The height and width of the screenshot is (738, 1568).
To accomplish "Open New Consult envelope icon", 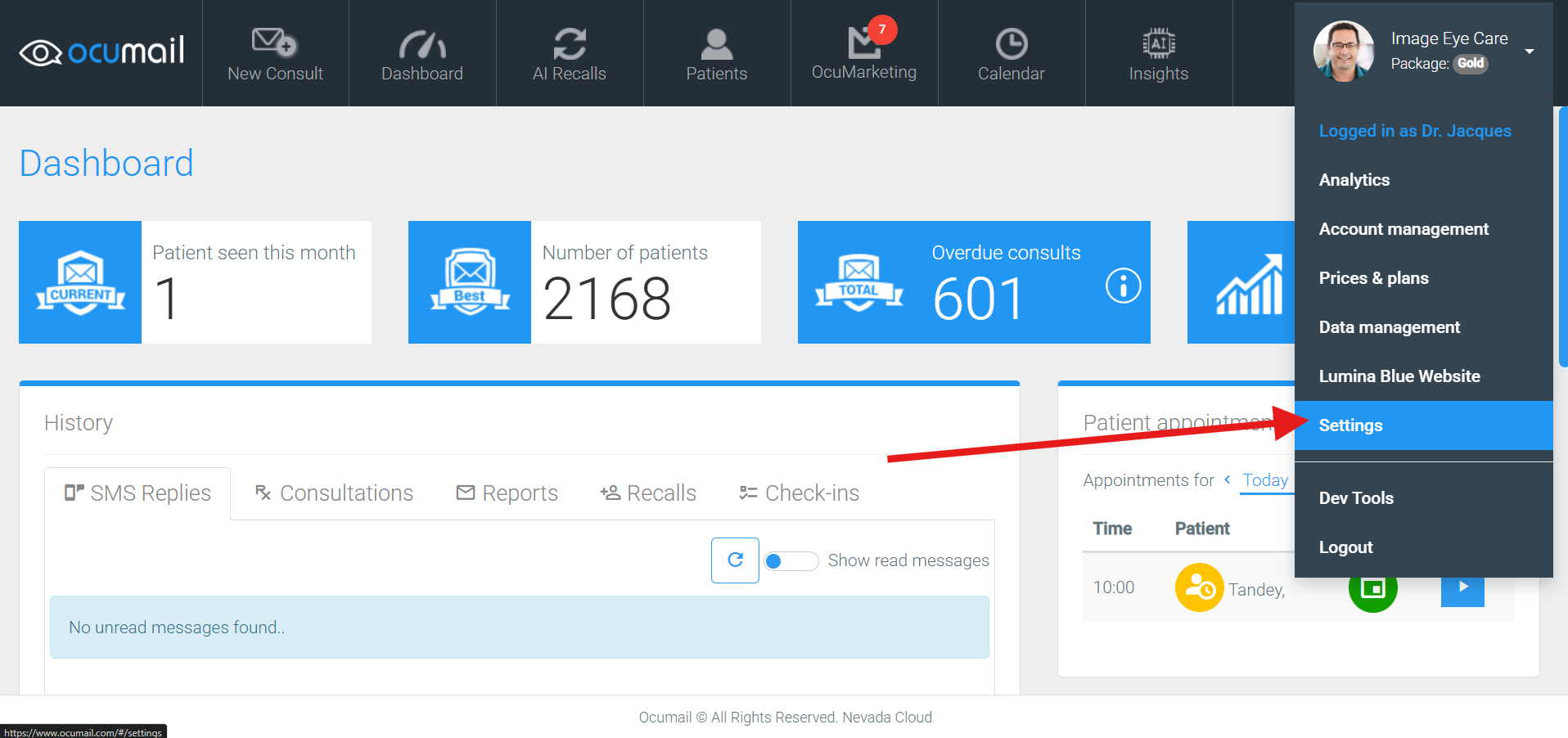I will click(275, 43).
